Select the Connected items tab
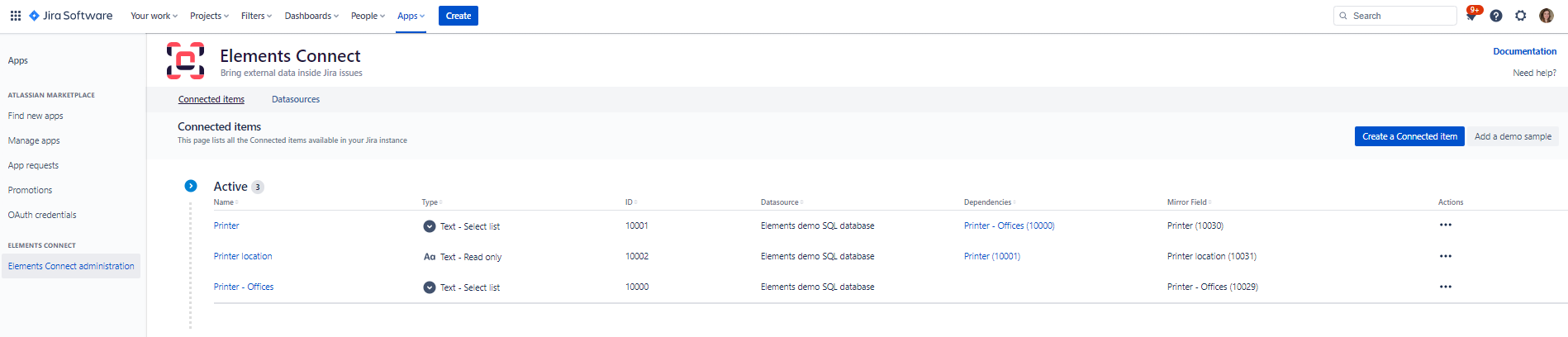 pyautogui.click(x=211, y=99)
